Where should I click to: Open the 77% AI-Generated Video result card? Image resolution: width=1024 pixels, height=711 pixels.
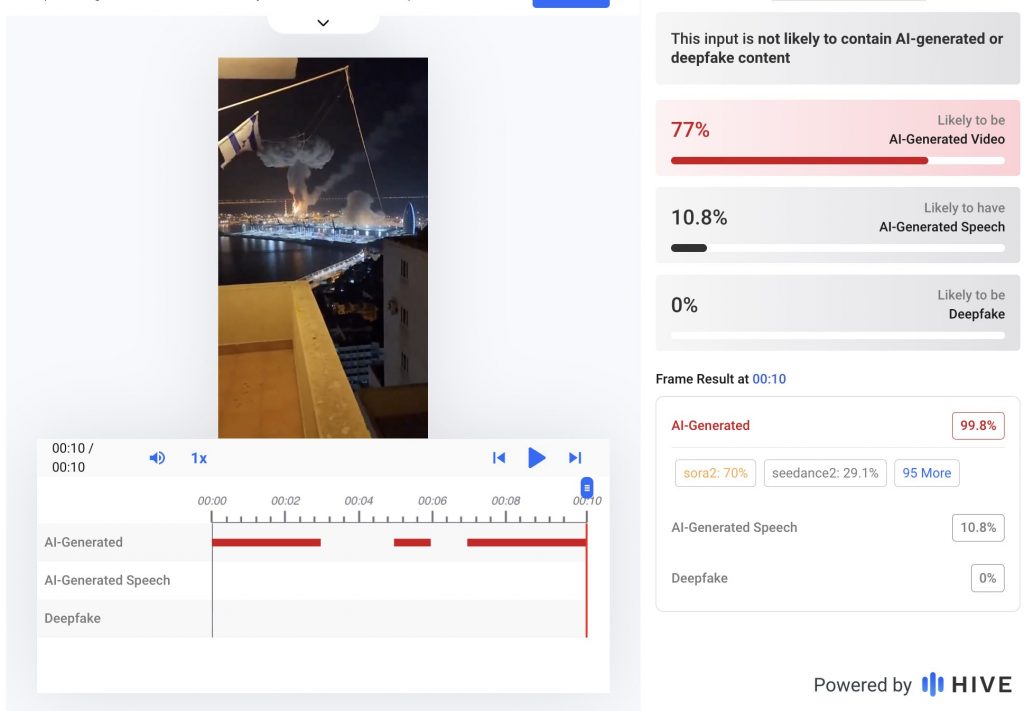click(838, 138)
